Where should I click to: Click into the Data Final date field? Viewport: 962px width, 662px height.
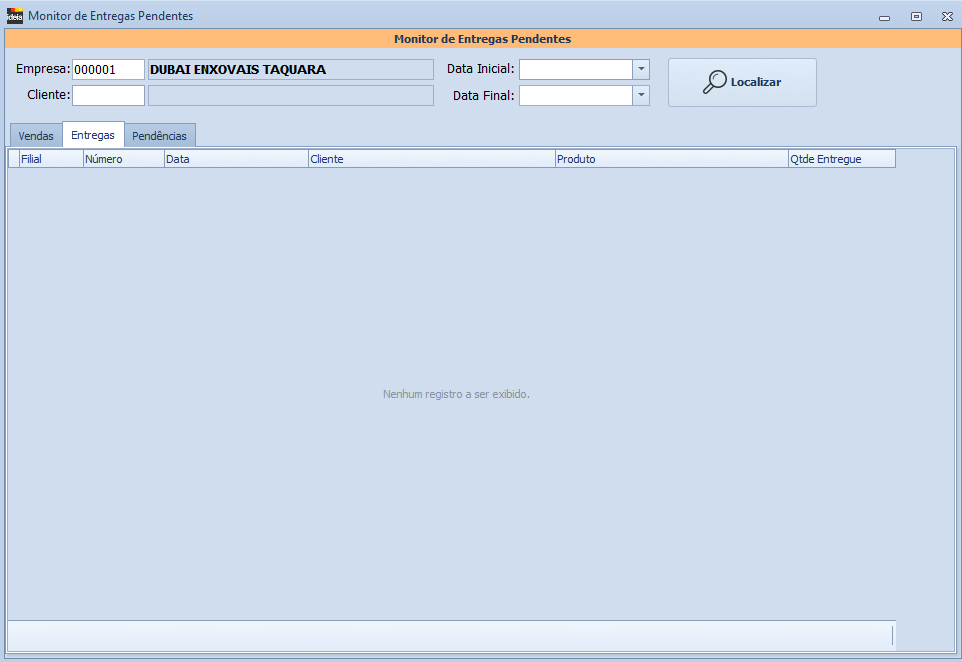(575, 96)
